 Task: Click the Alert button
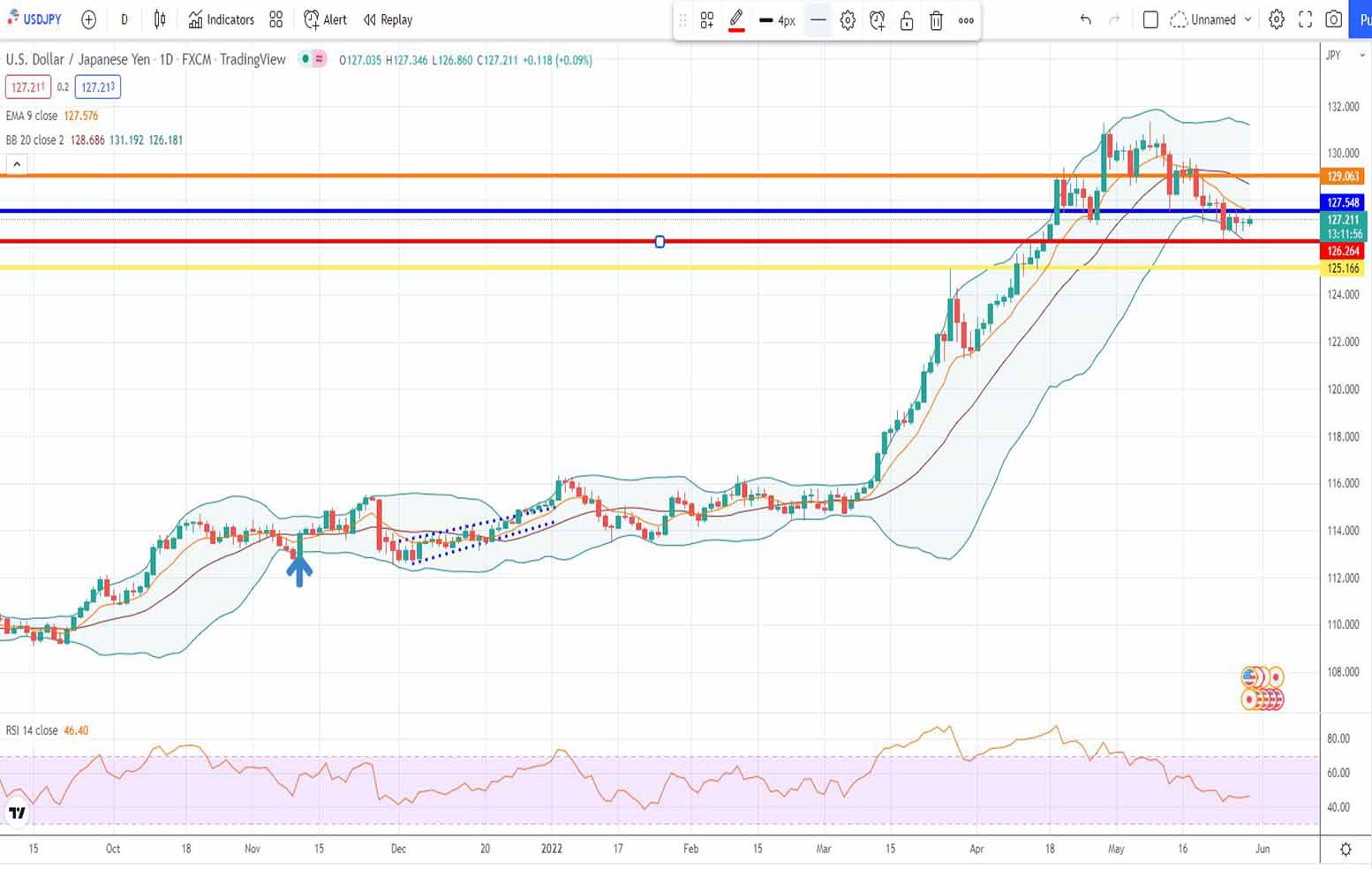[x=325, y=19]
